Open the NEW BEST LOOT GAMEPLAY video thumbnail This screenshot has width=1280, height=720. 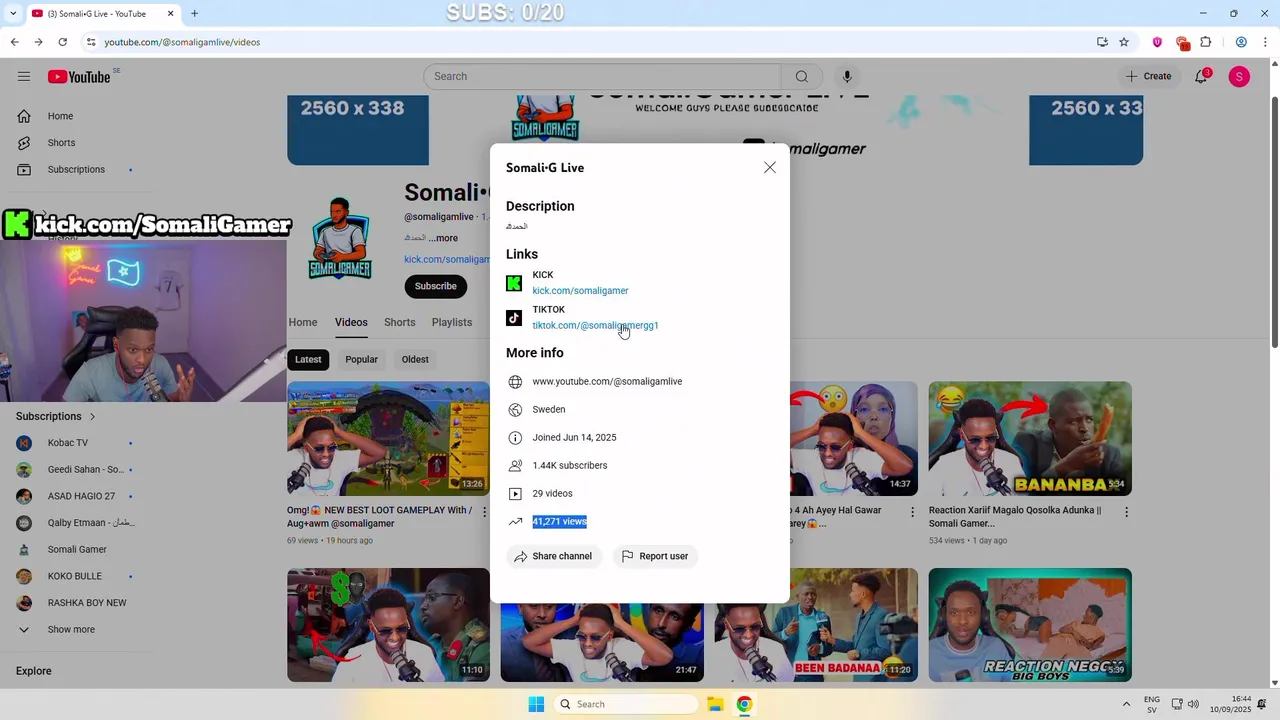point(388,439)
